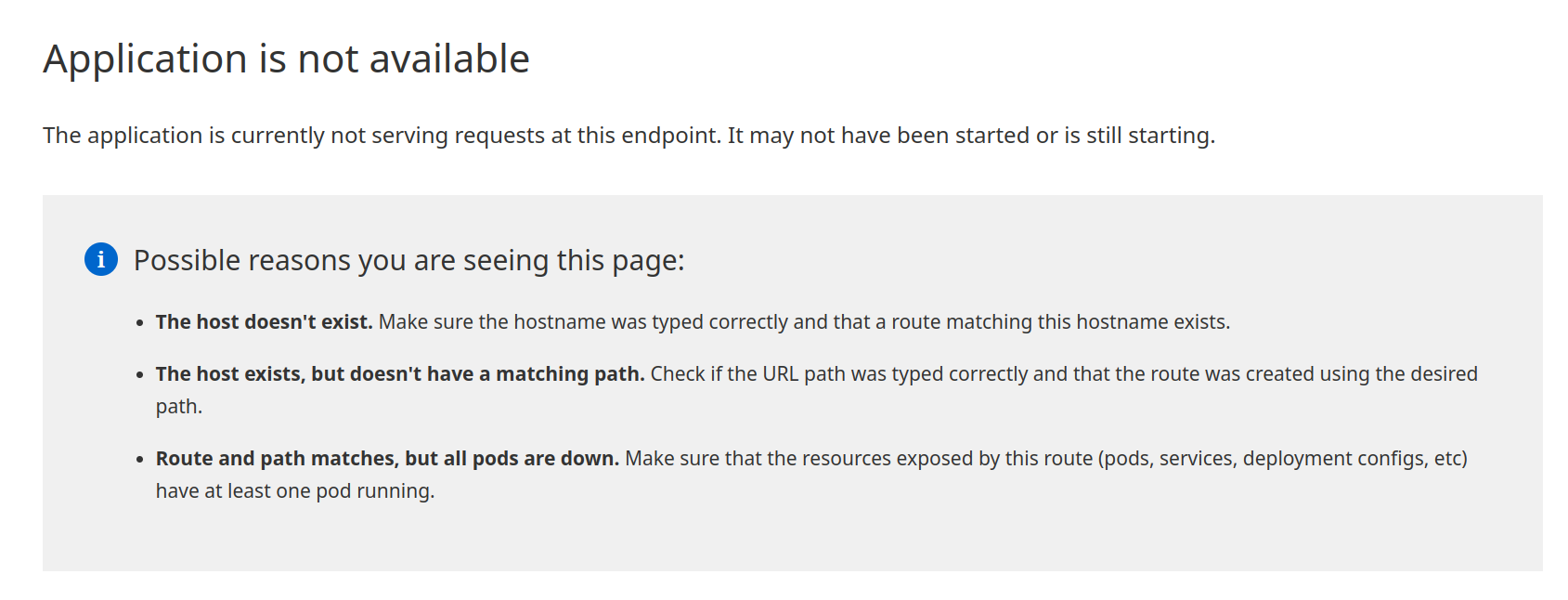
Task: Click bullet dot before "The host exists"
Action: [139, 375]
